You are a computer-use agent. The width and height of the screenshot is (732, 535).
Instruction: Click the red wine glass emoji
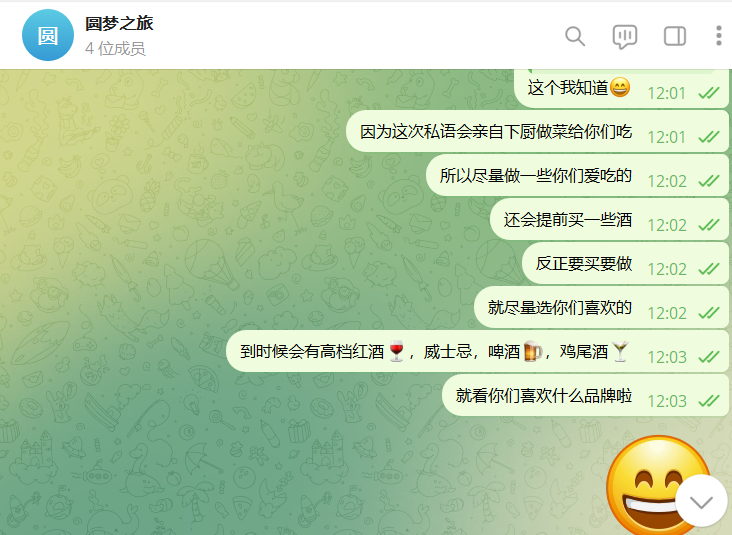[396, 351]
